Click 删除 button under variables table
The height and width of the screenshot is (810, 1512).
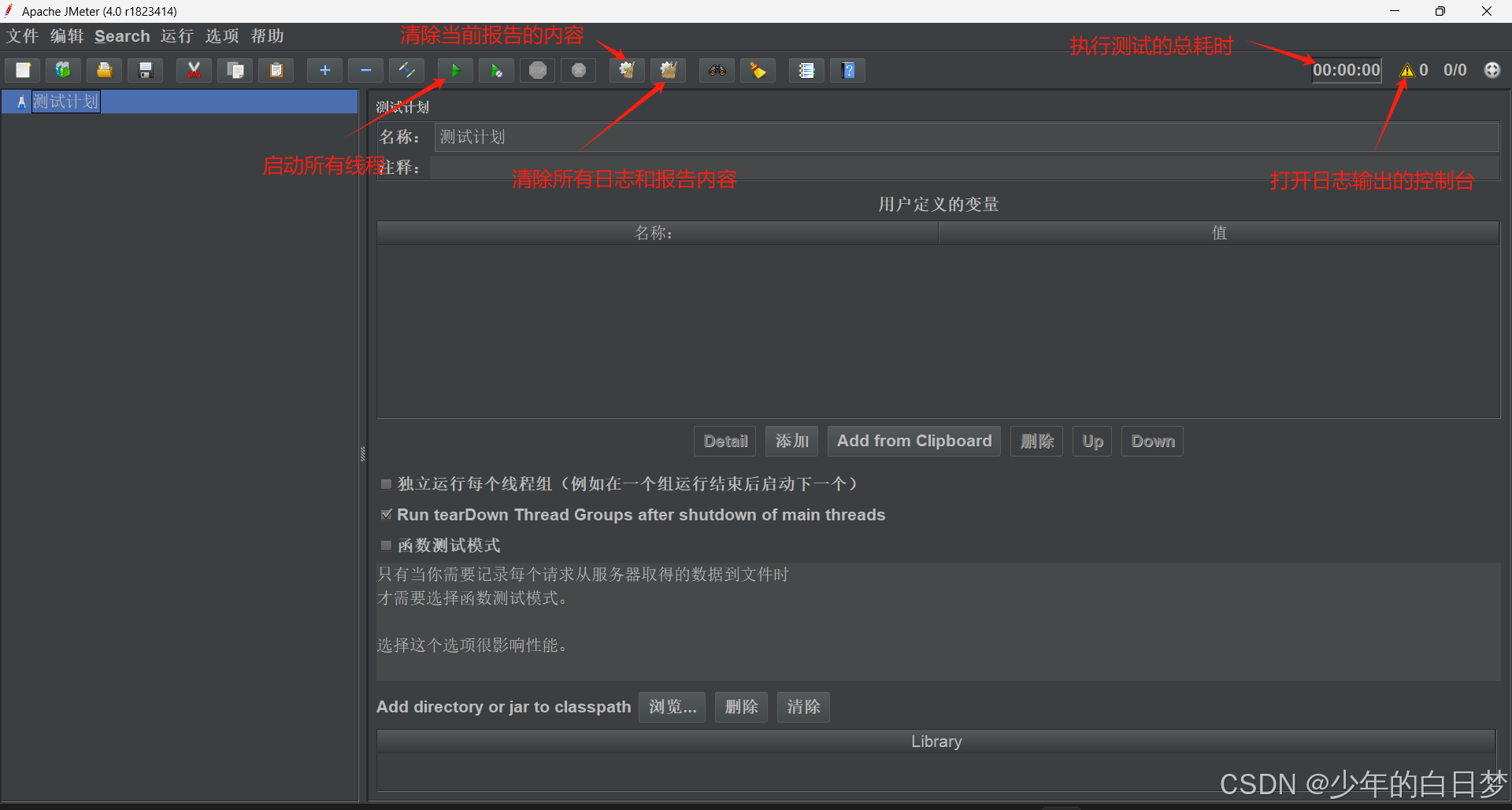[x=1037, y=442]
